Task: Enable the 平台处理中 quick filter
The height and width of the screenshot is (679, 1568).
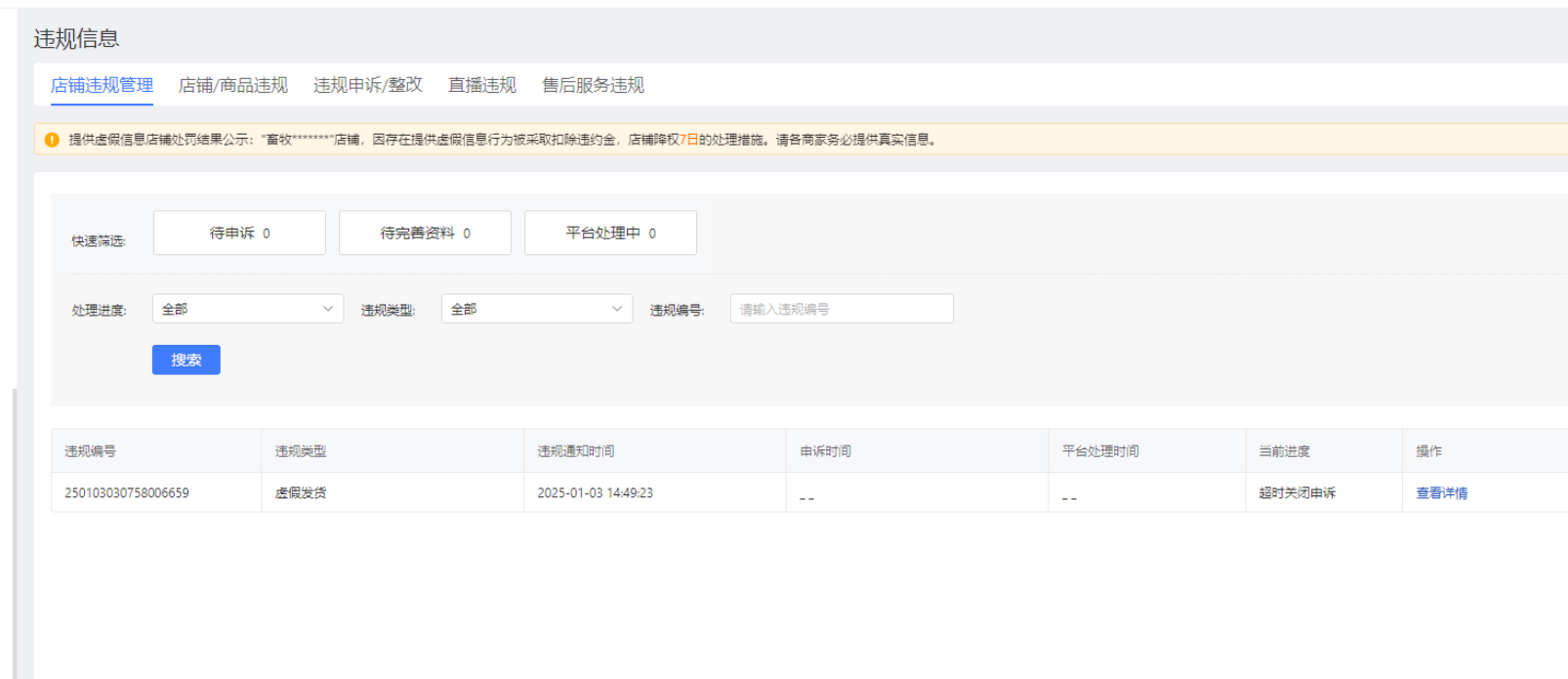Action: tap(610, 233)
